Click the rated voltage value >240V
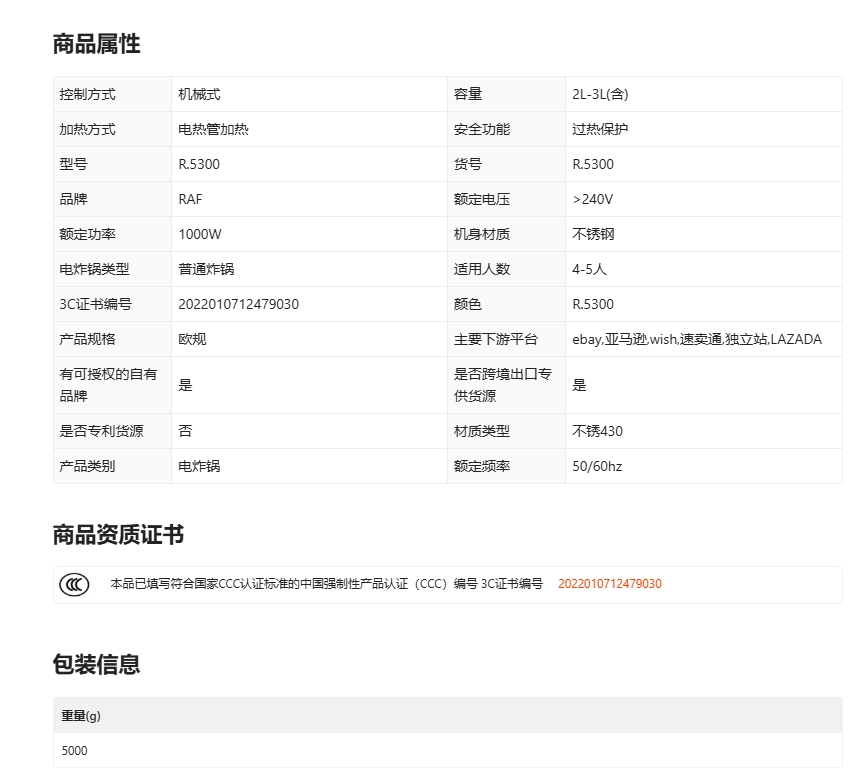This screenshot has height=782, width=862. tap(592, 199)
